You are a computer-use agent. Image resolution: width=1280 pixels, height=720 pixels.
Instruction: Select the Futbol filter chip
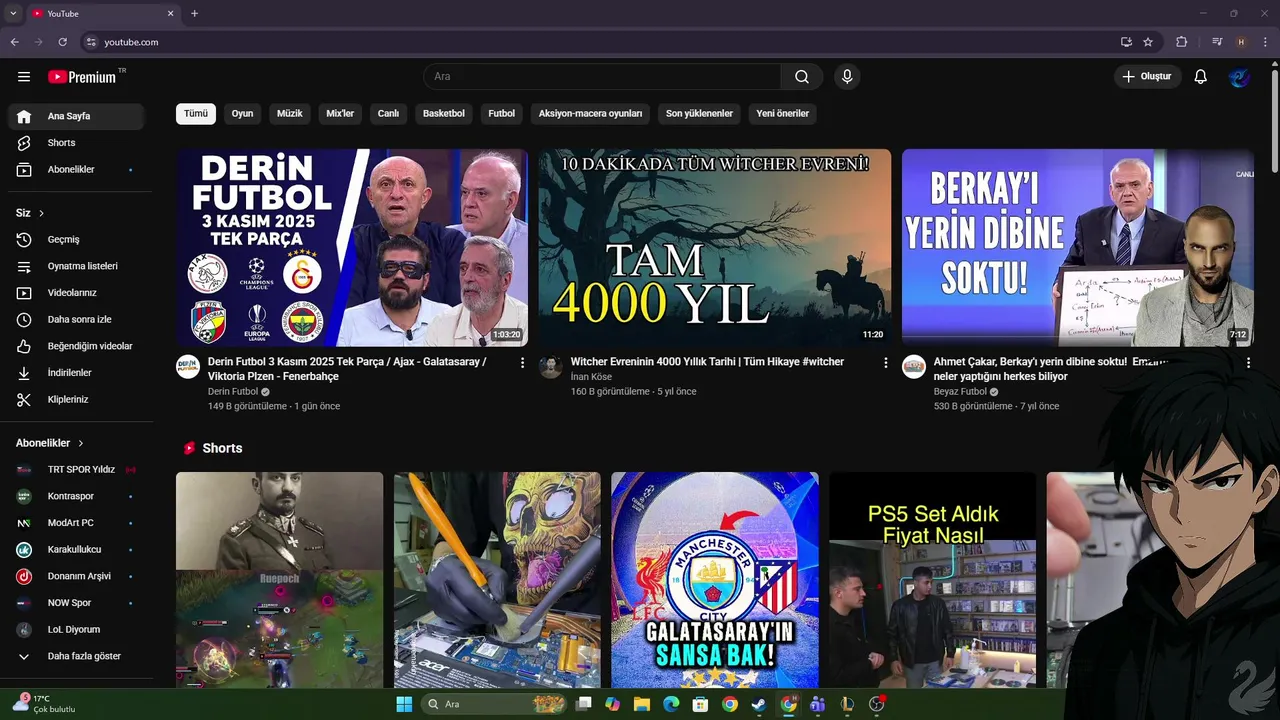(502, 113)
